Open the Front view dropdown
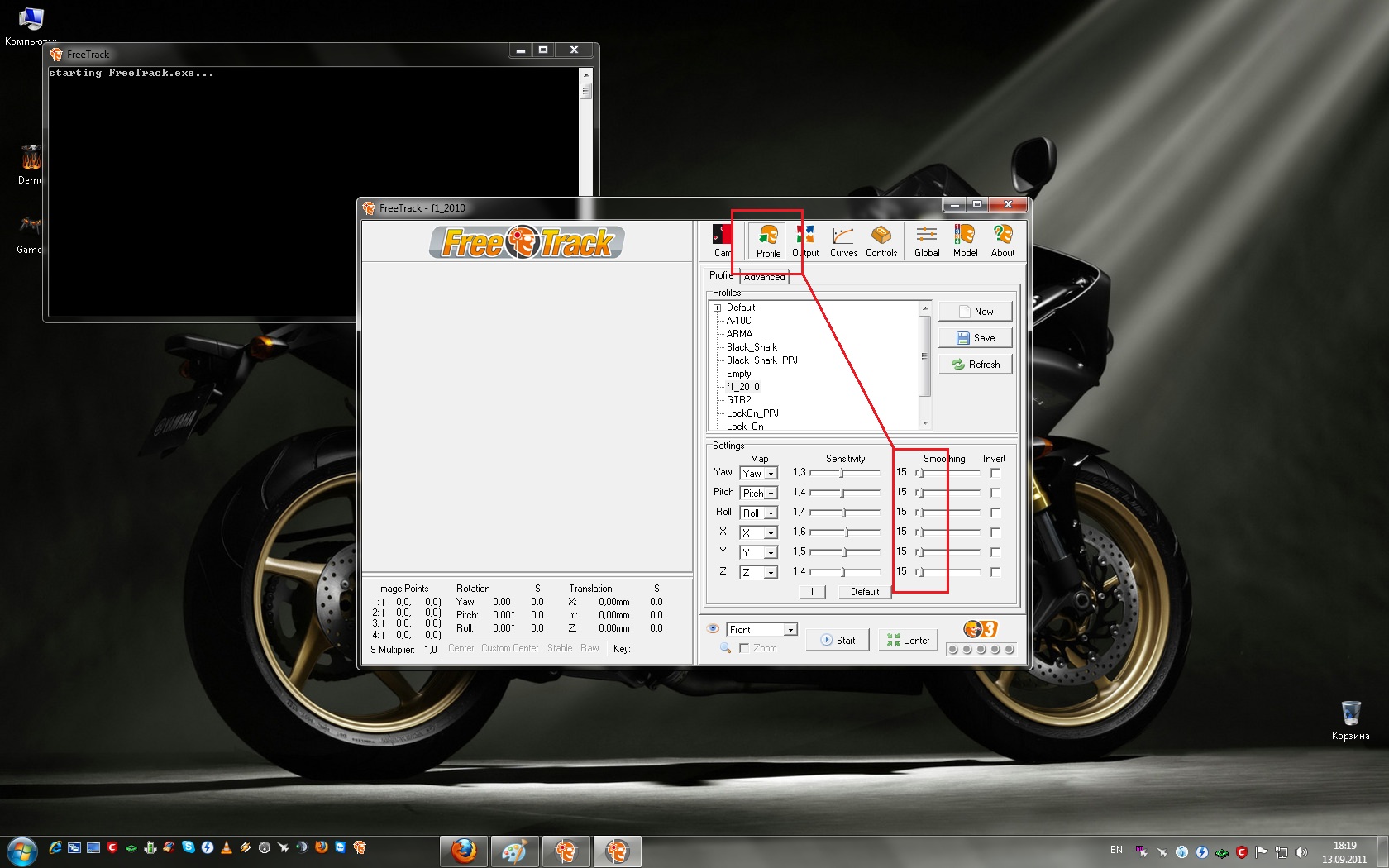Viewport: 1389px width, 868px height. [762, 630]
